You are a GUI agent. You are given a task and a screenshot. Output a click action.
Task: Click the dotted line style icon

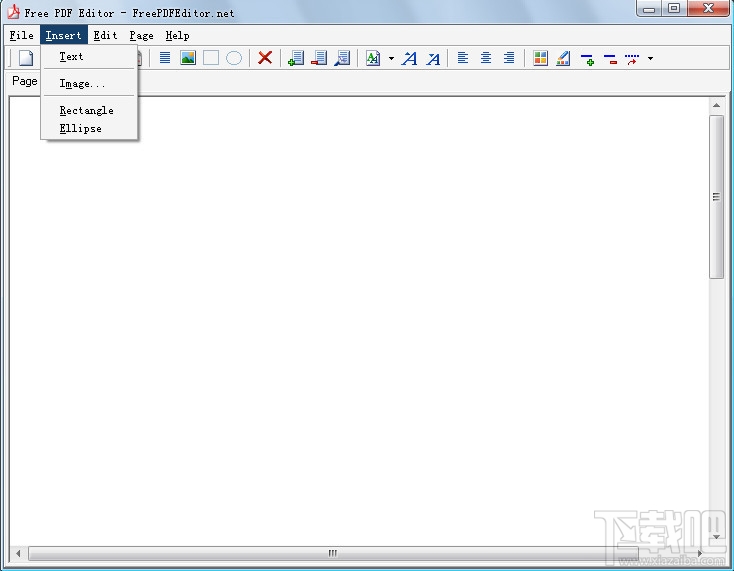click(632, 59)
